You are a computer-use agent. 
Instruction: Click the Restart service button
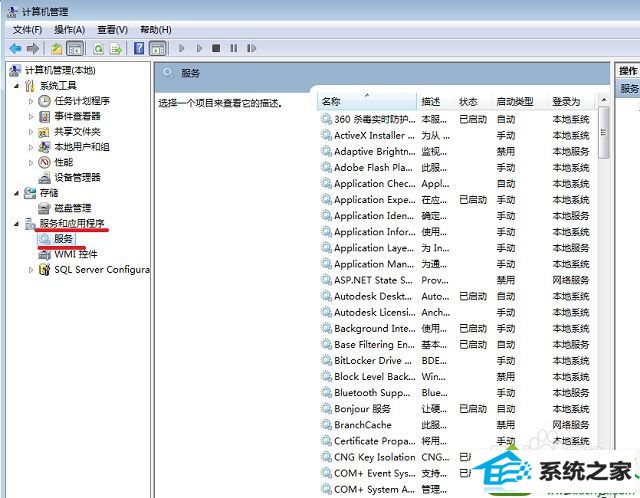[x=251, y=49]
